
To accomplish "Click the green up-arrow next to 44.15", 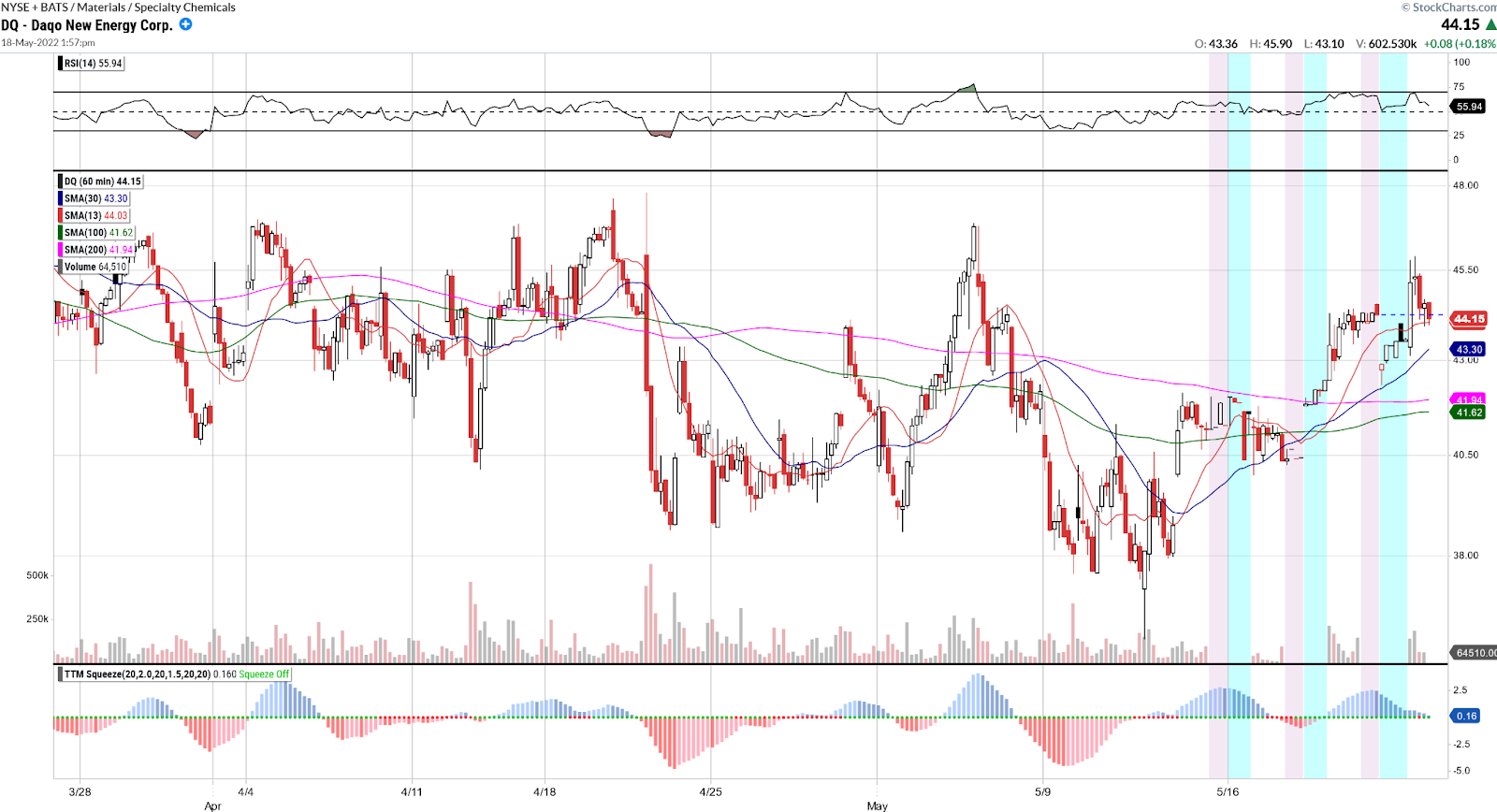I will click(1490, 24).
